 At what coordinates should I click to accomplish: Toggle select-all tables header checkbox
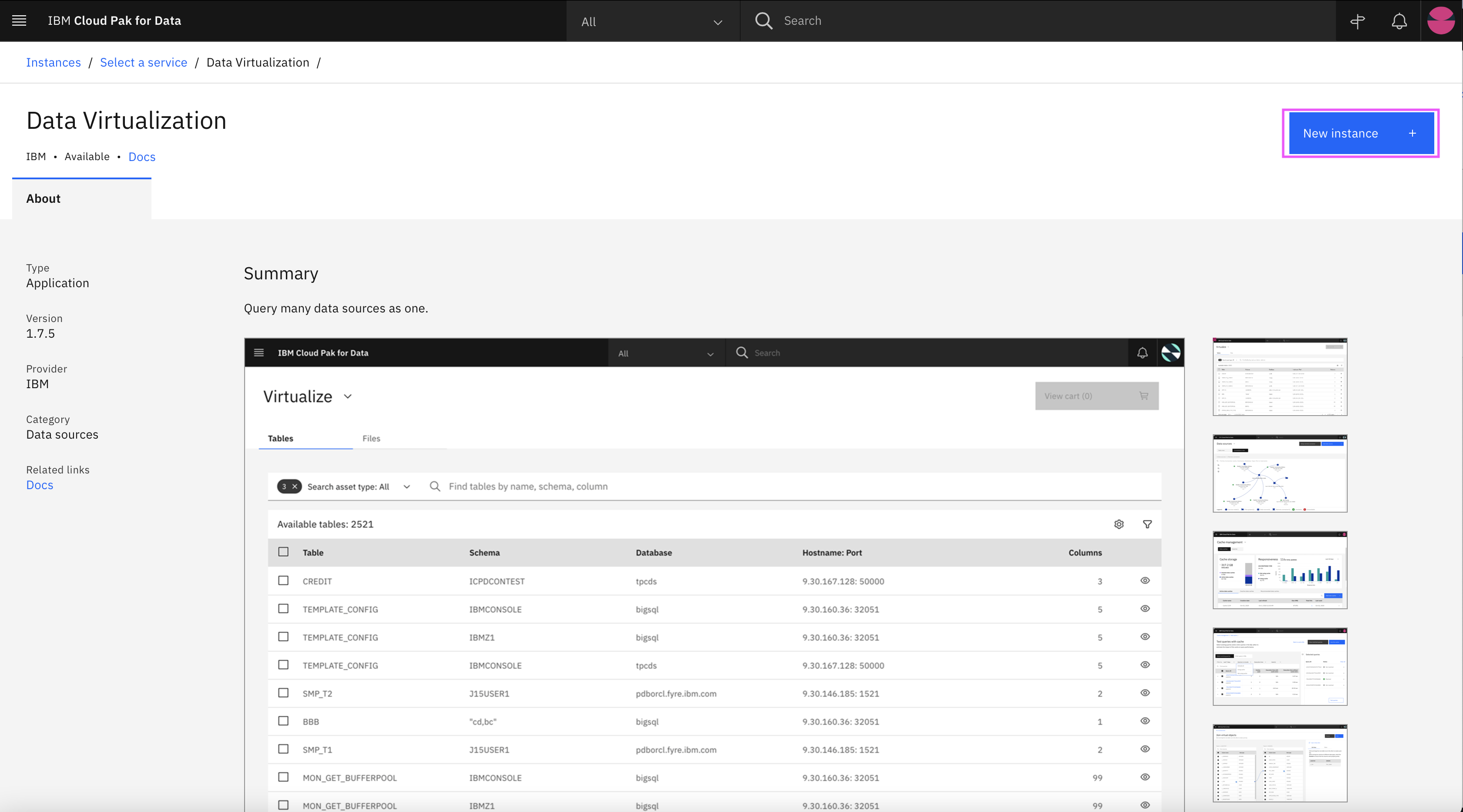pyautogui.click(x=283, y=552)
